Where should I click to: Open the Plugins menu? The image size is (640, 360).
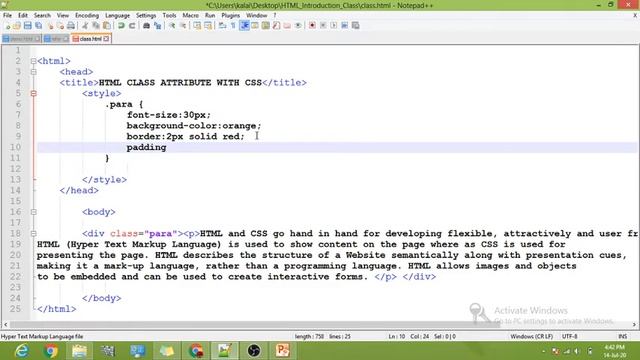click(x=230, y=15)
